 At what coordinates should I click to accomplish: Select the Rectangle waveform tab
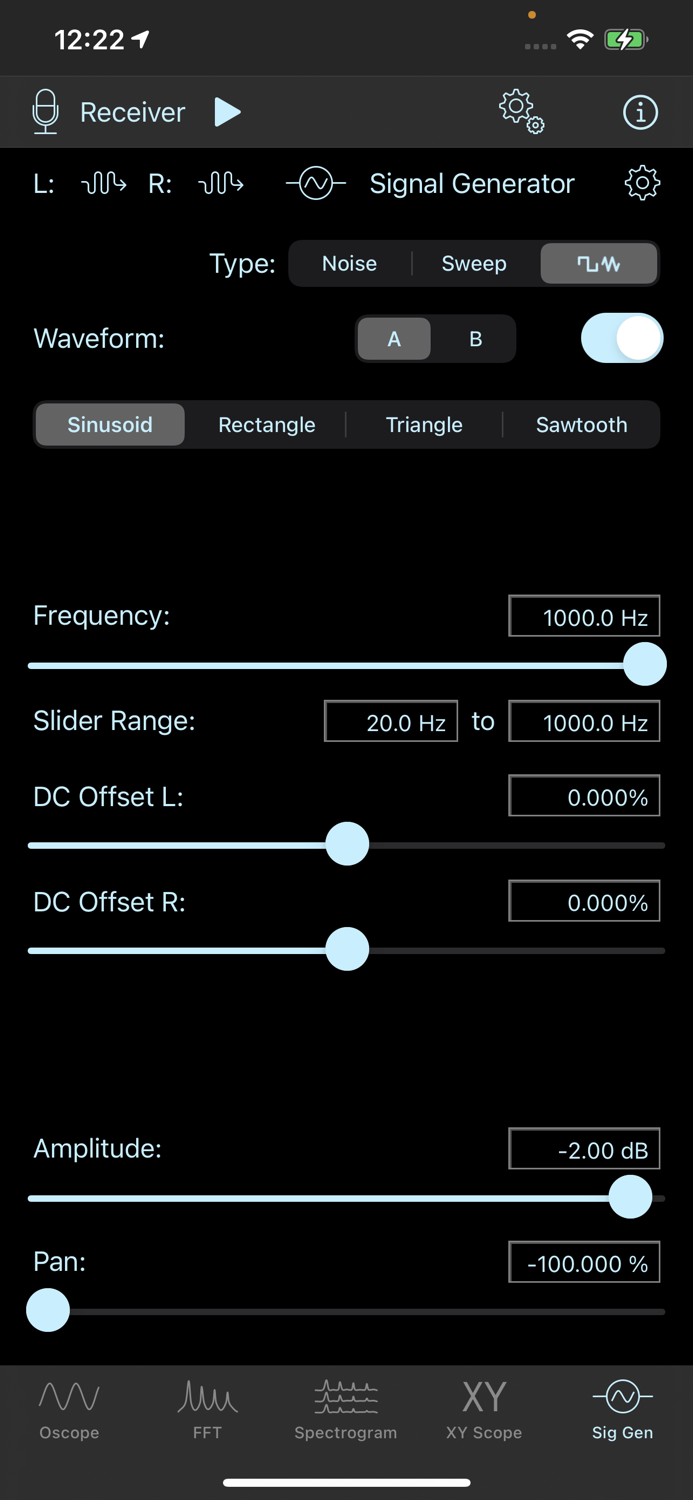click(266, 424)
